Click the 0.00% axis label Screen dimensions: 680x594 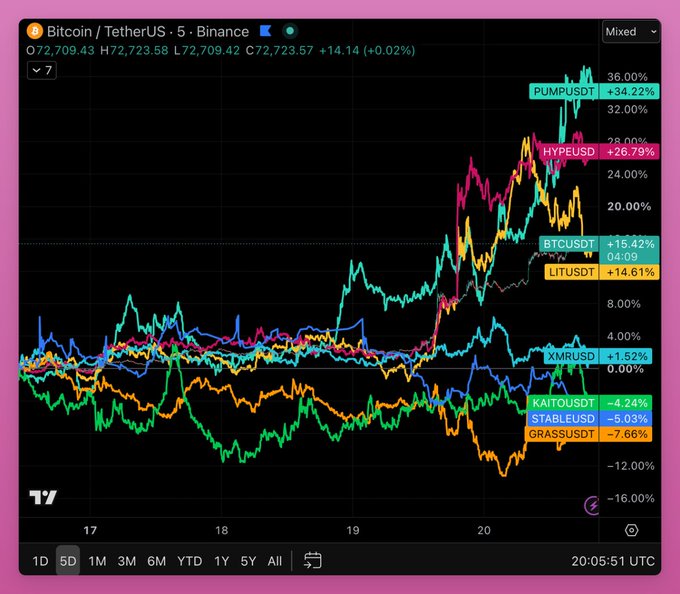[625, 369]
